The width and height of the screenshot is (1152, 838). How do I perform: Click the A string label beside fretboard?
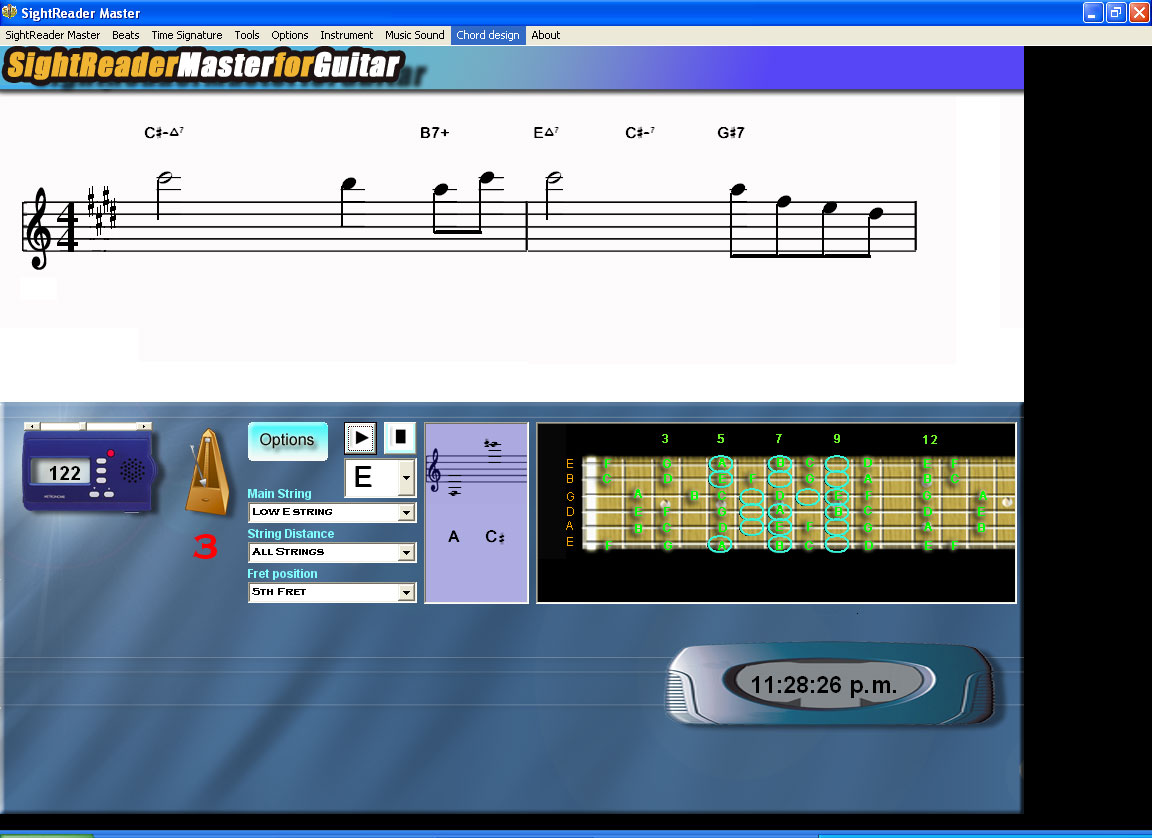[569, 526]
